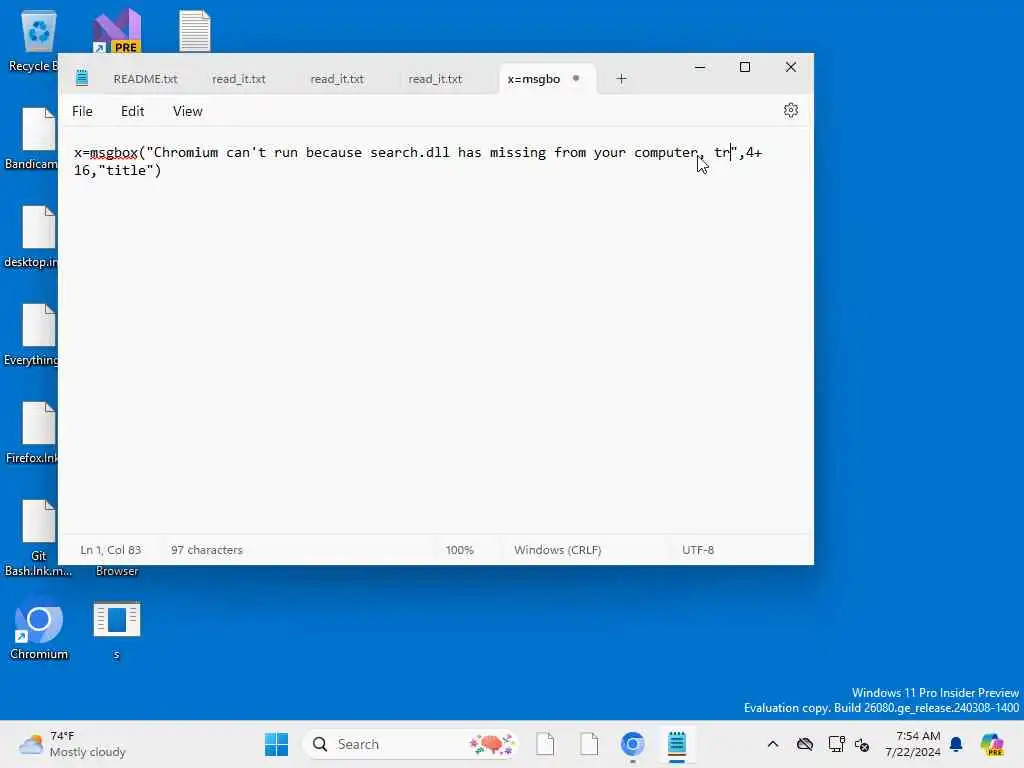
Task: Select the Visual Studio PRE desktop shortcut
Action: pos(117,30)
